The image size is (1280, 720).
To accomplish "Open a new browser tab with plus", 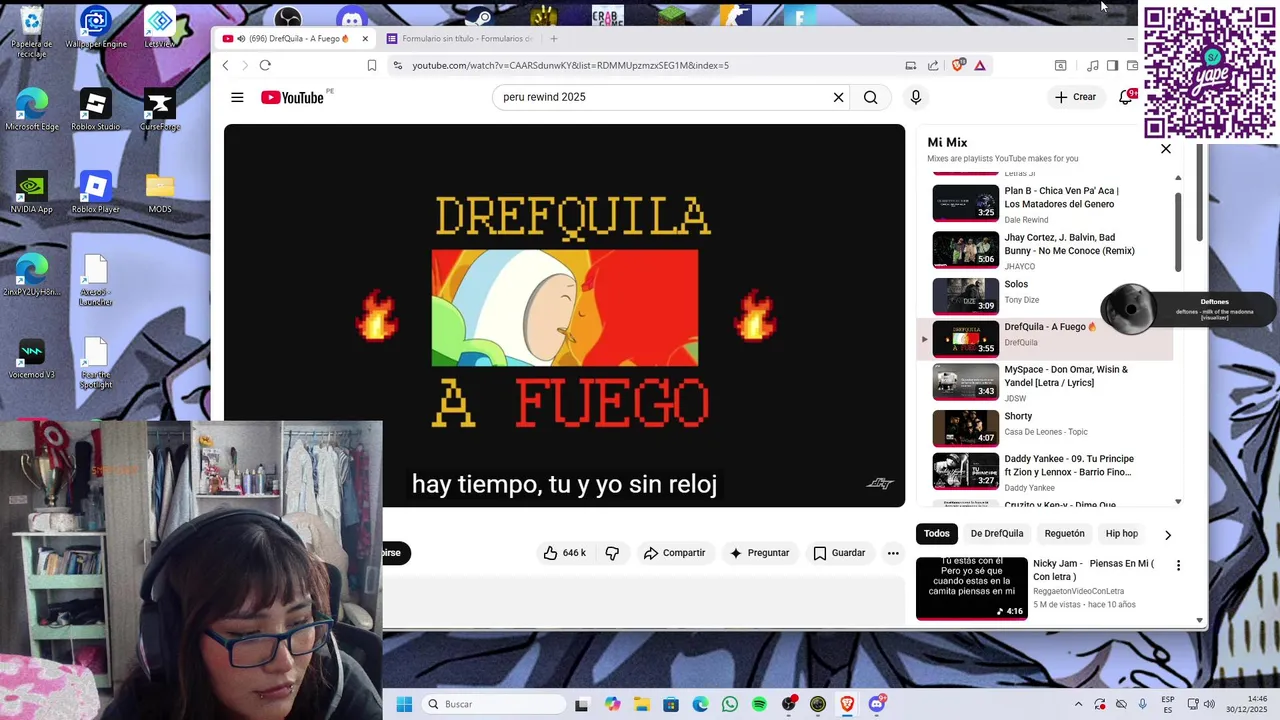I will tap(554, 38).
